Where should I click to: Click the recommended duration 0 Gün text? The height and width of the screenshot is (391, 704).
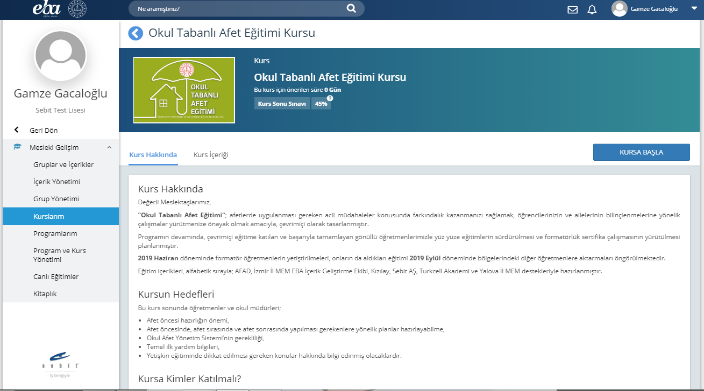tap(333, 90)
